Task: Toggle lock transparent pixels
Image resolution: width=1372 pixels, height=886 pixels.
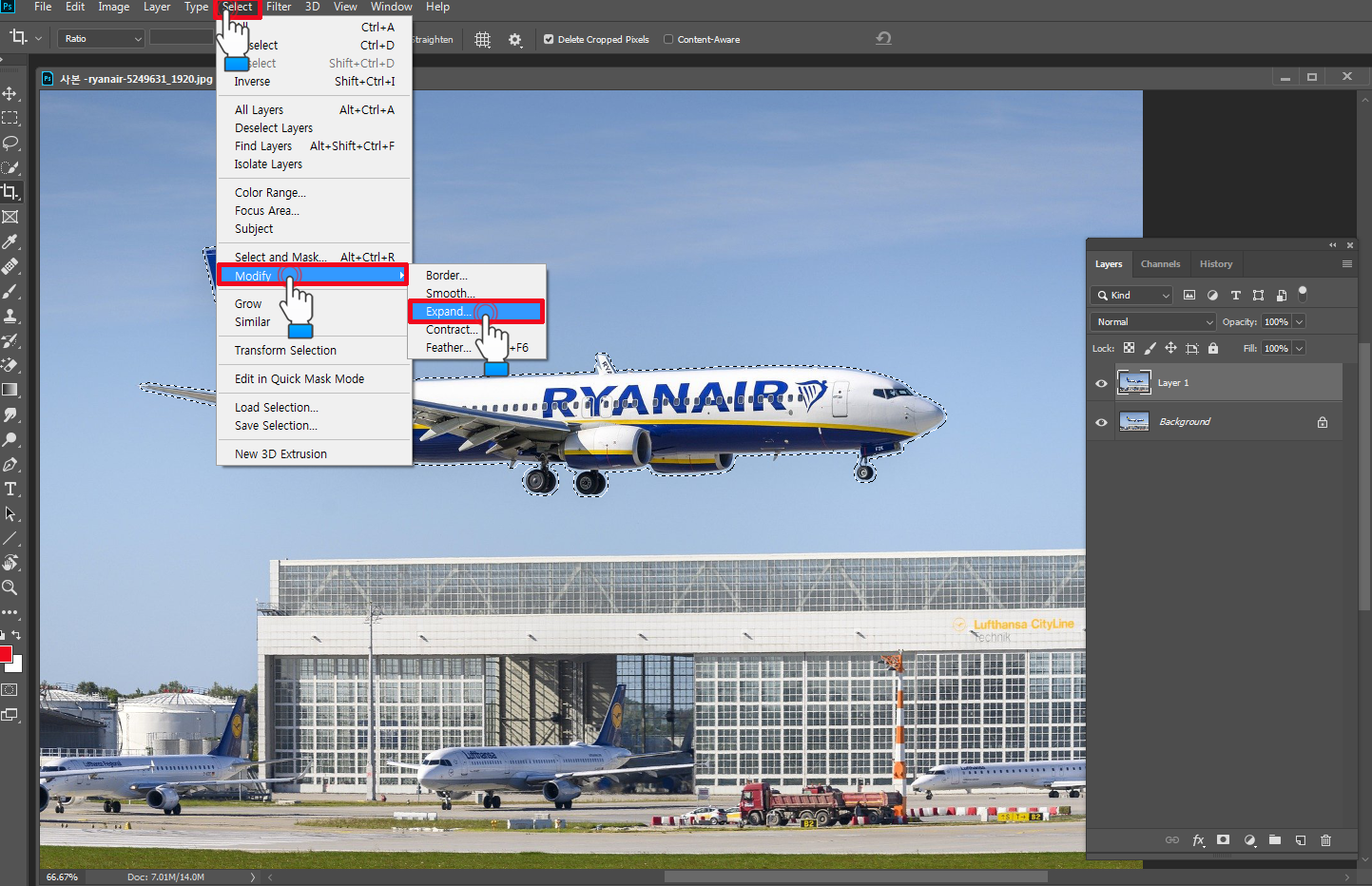Action: click(x=1129, y=348)
